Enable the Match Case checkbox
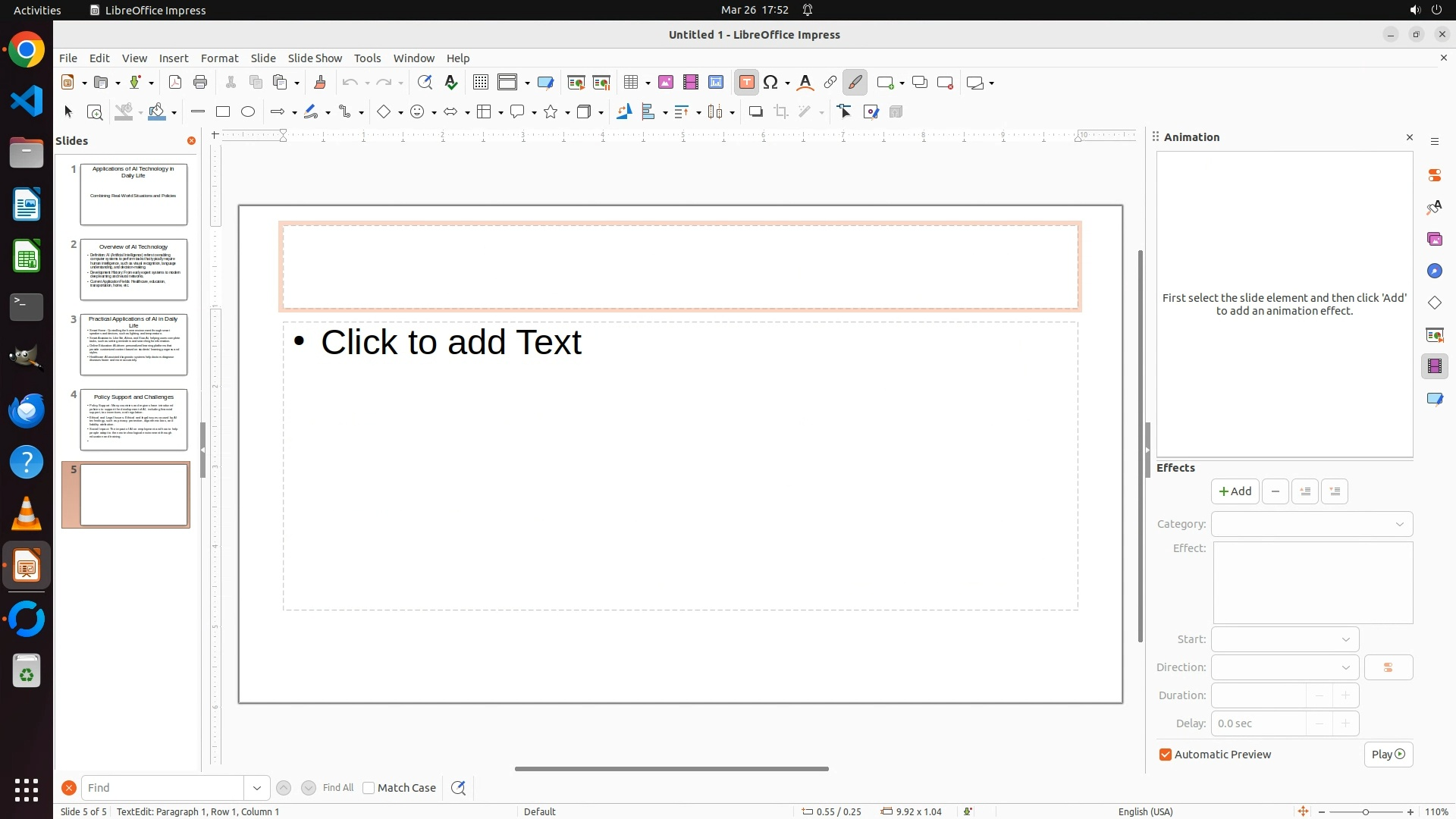Screen dimensions: 1456x819 point(369,788)
